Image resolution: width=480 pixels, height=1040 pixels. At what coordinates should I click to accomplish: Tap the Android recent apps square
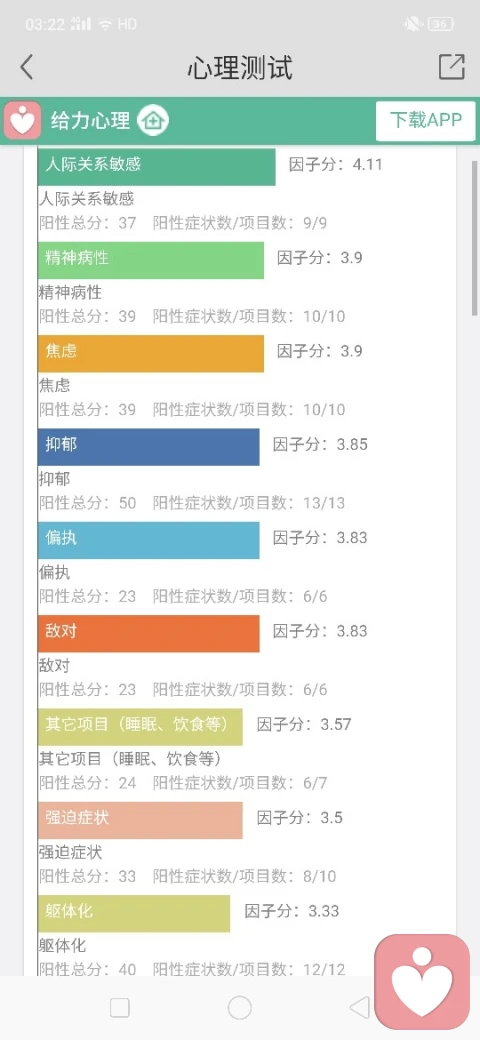pos(120,1008)
